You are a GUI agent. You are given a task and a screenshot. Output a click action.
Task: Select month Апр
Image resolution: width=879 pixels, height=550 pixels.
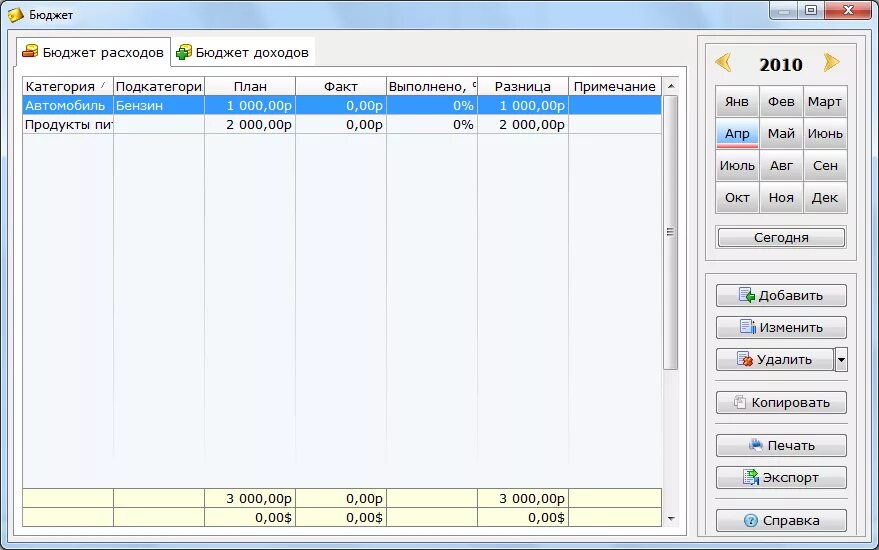[737, 133]
